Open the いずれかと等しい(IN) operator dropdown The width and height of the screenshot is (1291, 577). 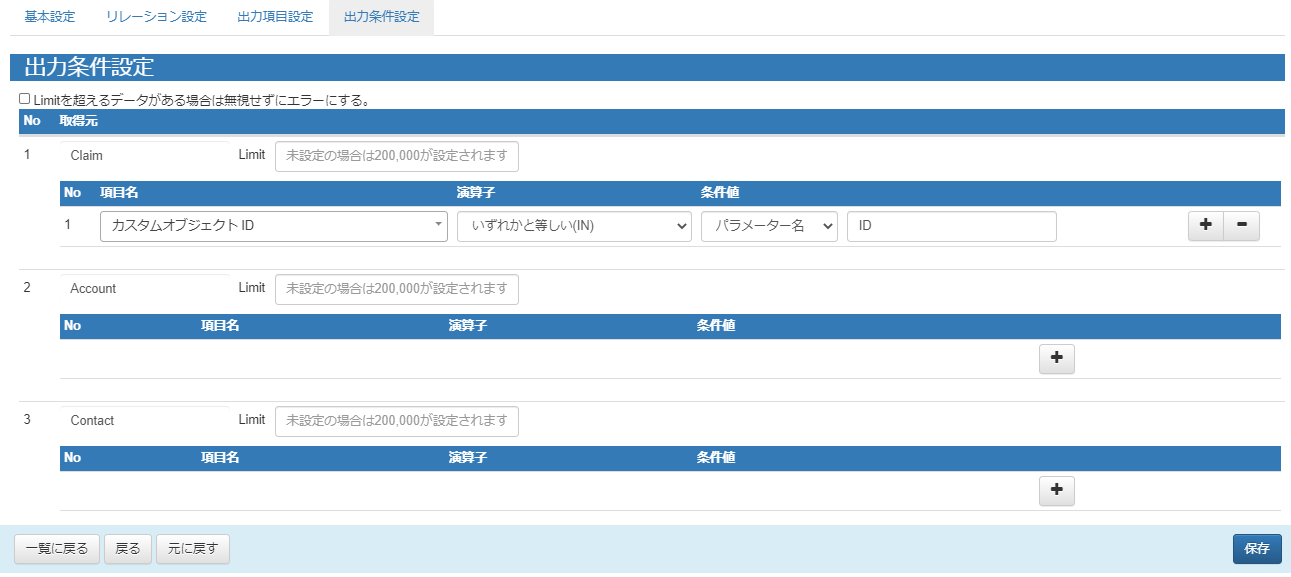coord(574,226)
